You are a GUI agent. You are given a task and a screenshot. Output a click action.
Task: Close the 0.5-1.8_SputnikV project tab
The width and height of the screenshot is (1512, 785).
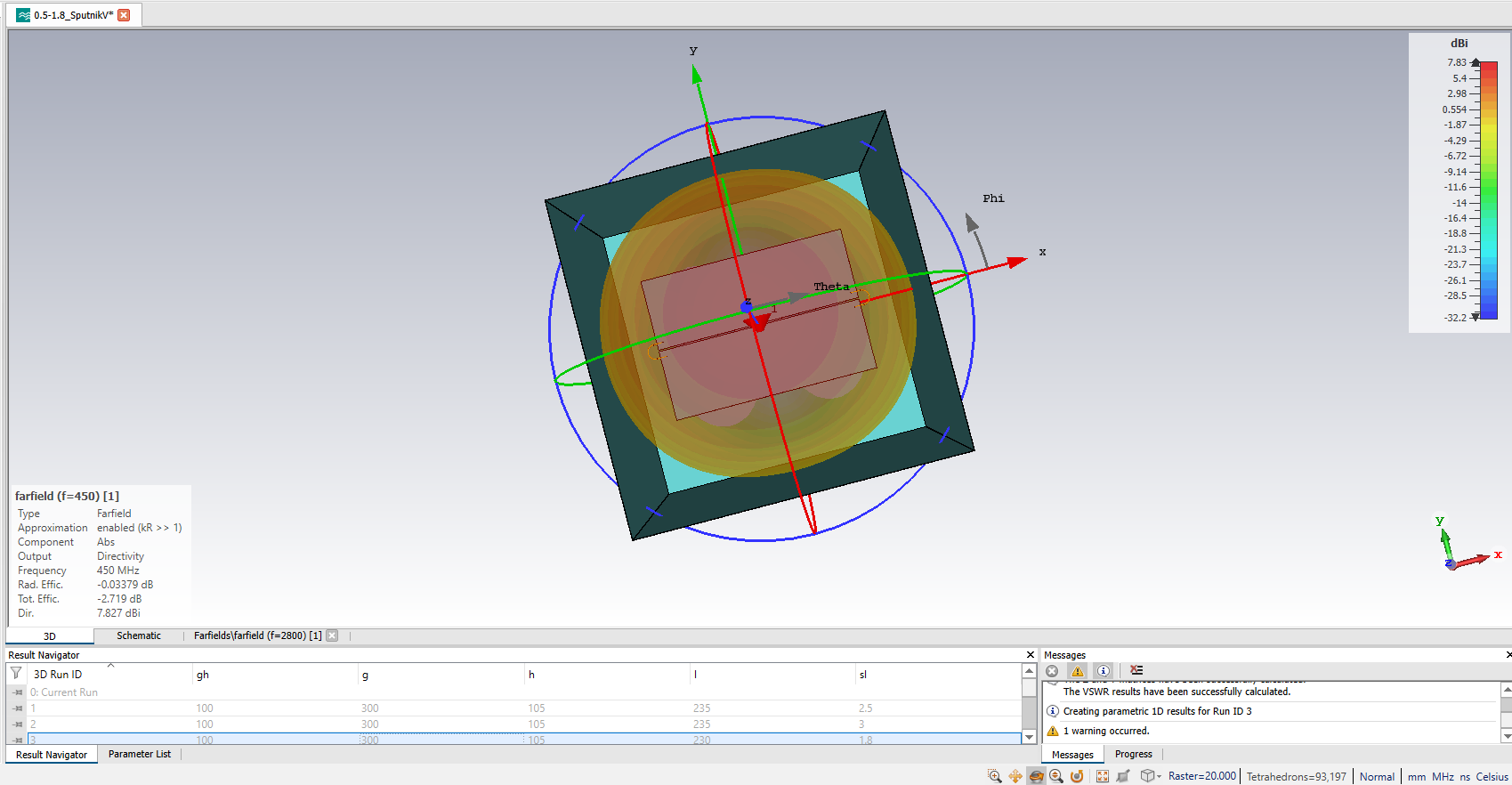pos(124,15)
